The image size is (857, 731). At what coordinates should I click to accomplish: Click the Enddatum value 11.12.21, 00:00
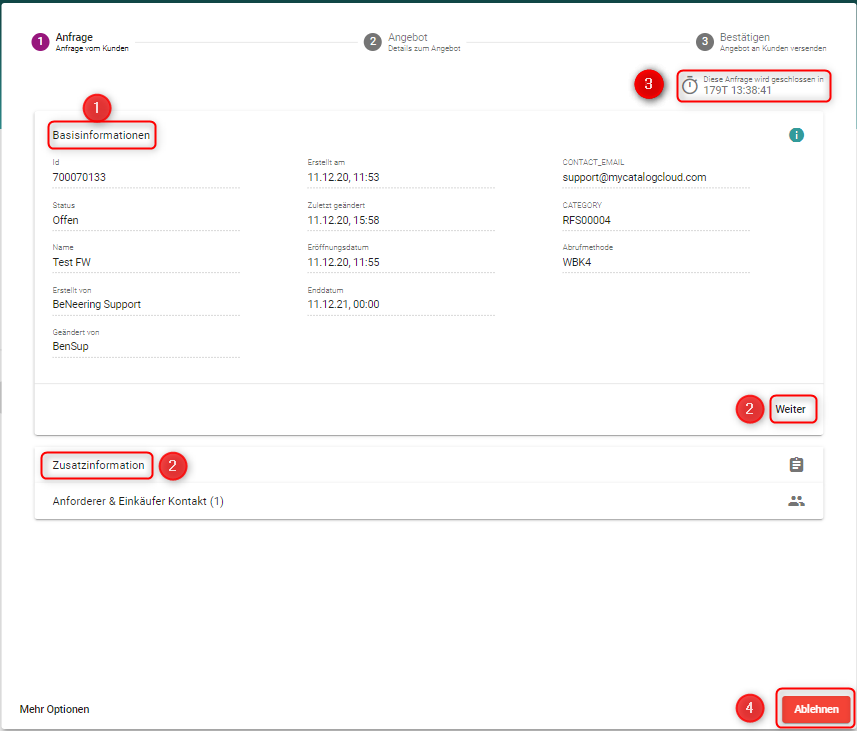[x=343, y=304]
